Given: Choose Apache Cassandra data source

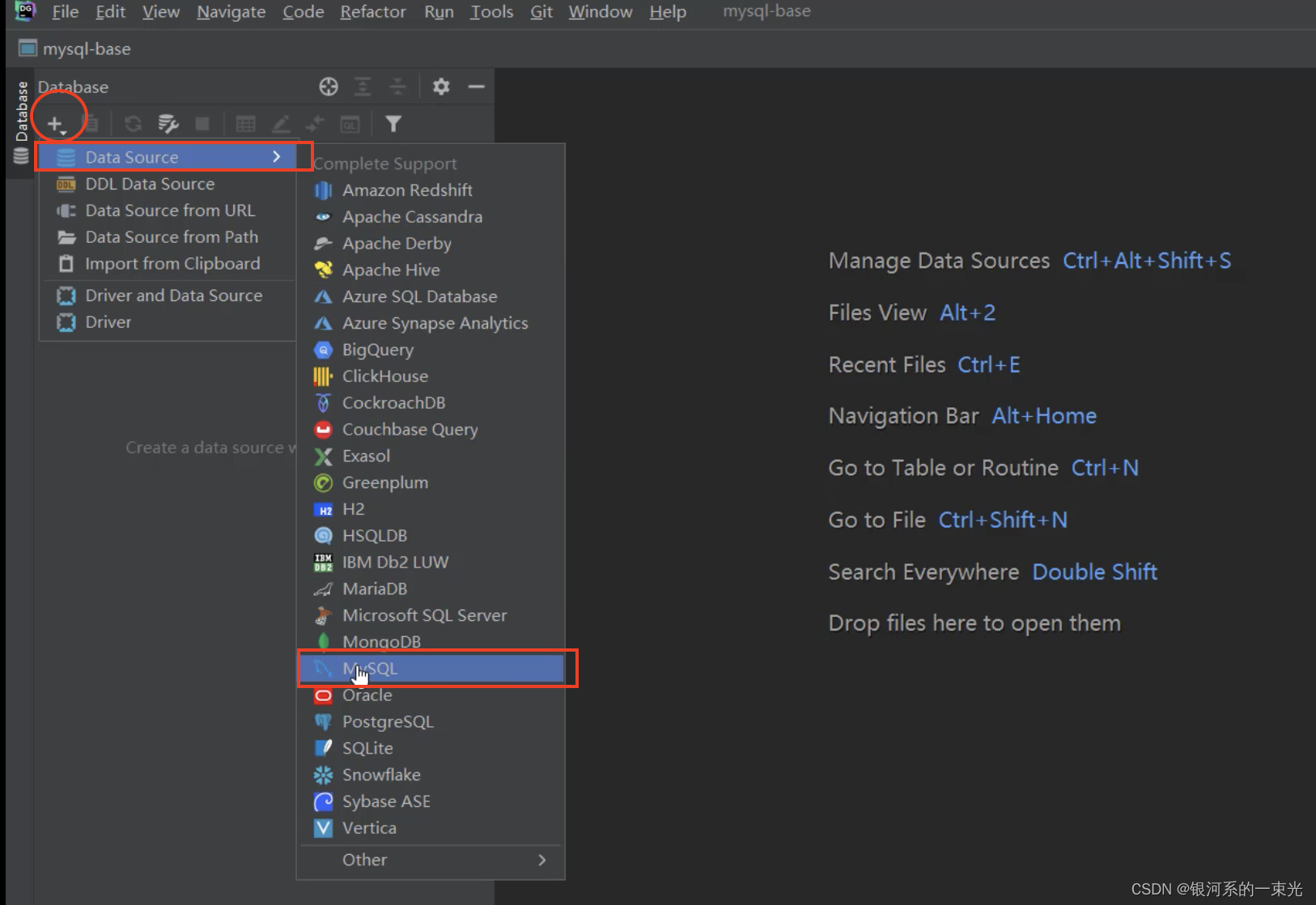Looking at the screenshot, I should point(432,217).
